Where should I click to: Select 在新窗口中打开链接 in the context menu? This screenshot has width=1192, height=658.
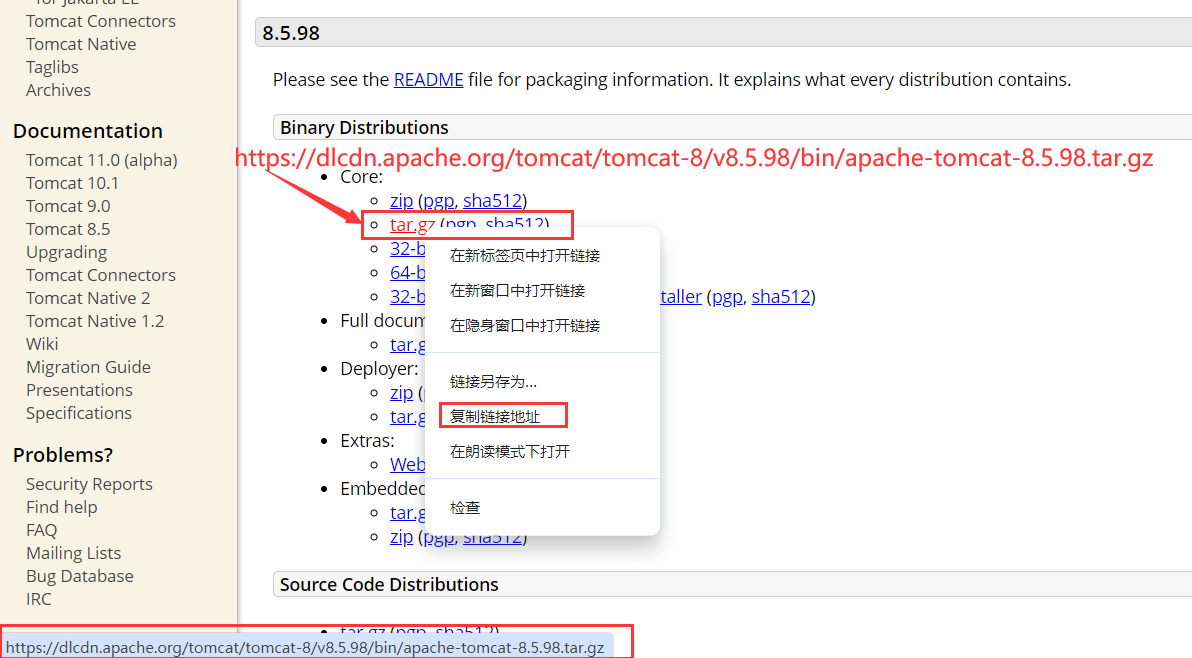[517, 291]
